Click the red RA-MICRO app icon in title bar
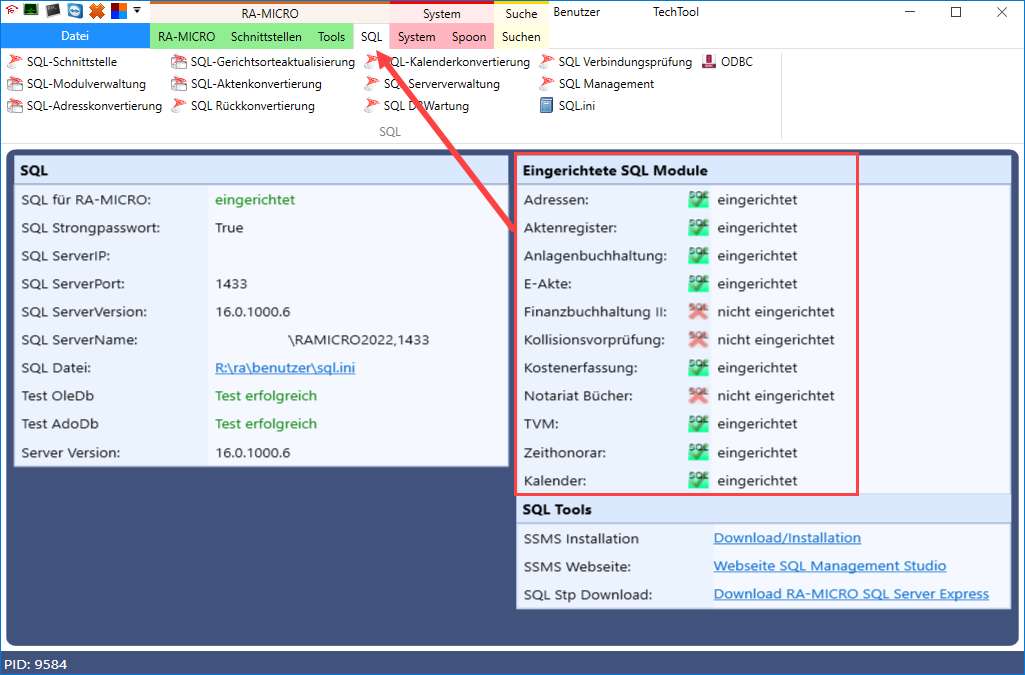Viewport: 1025px width, 675px height. [11, 9]
